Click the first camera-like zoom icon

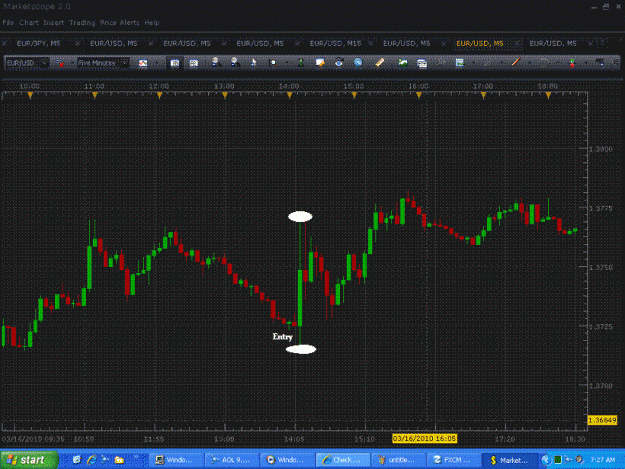175,63
